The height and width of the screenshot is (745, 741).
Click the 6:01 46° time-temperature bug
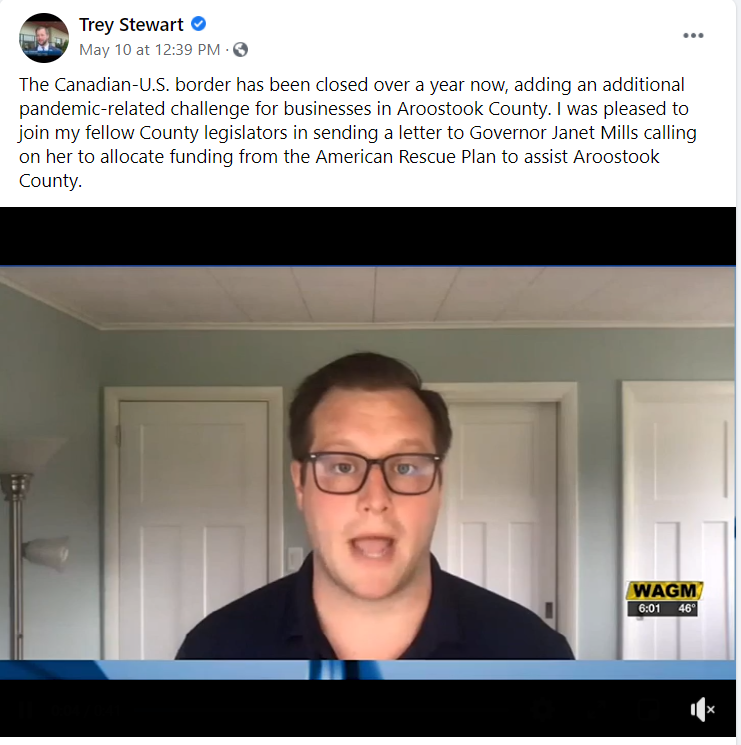coord(663,609)
